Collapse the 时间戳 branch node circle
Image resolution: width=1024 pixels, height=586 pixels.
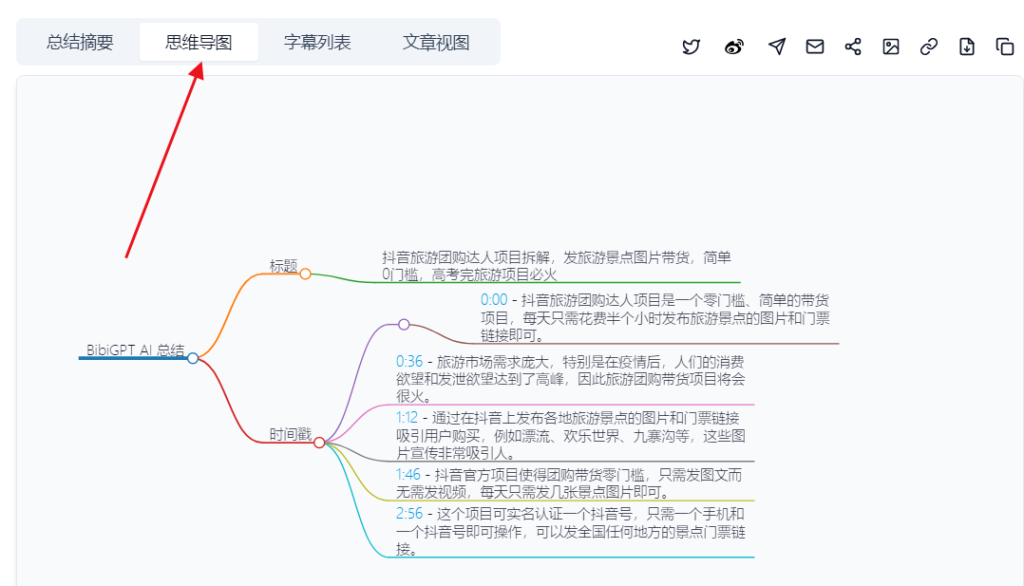319,442
